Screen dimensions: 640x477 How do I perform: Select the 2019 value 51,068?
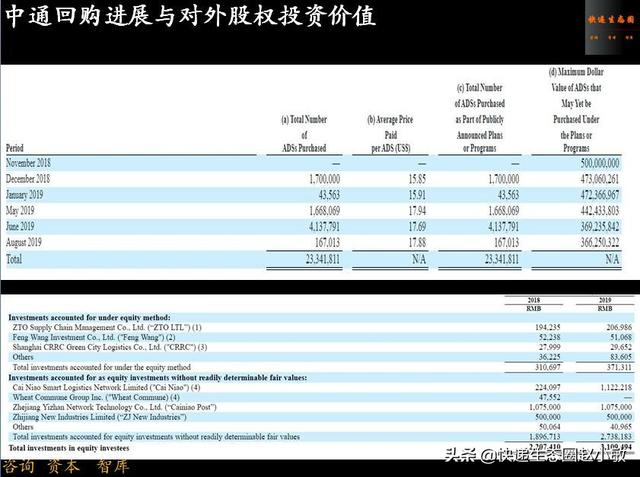[x=621, y=337]
